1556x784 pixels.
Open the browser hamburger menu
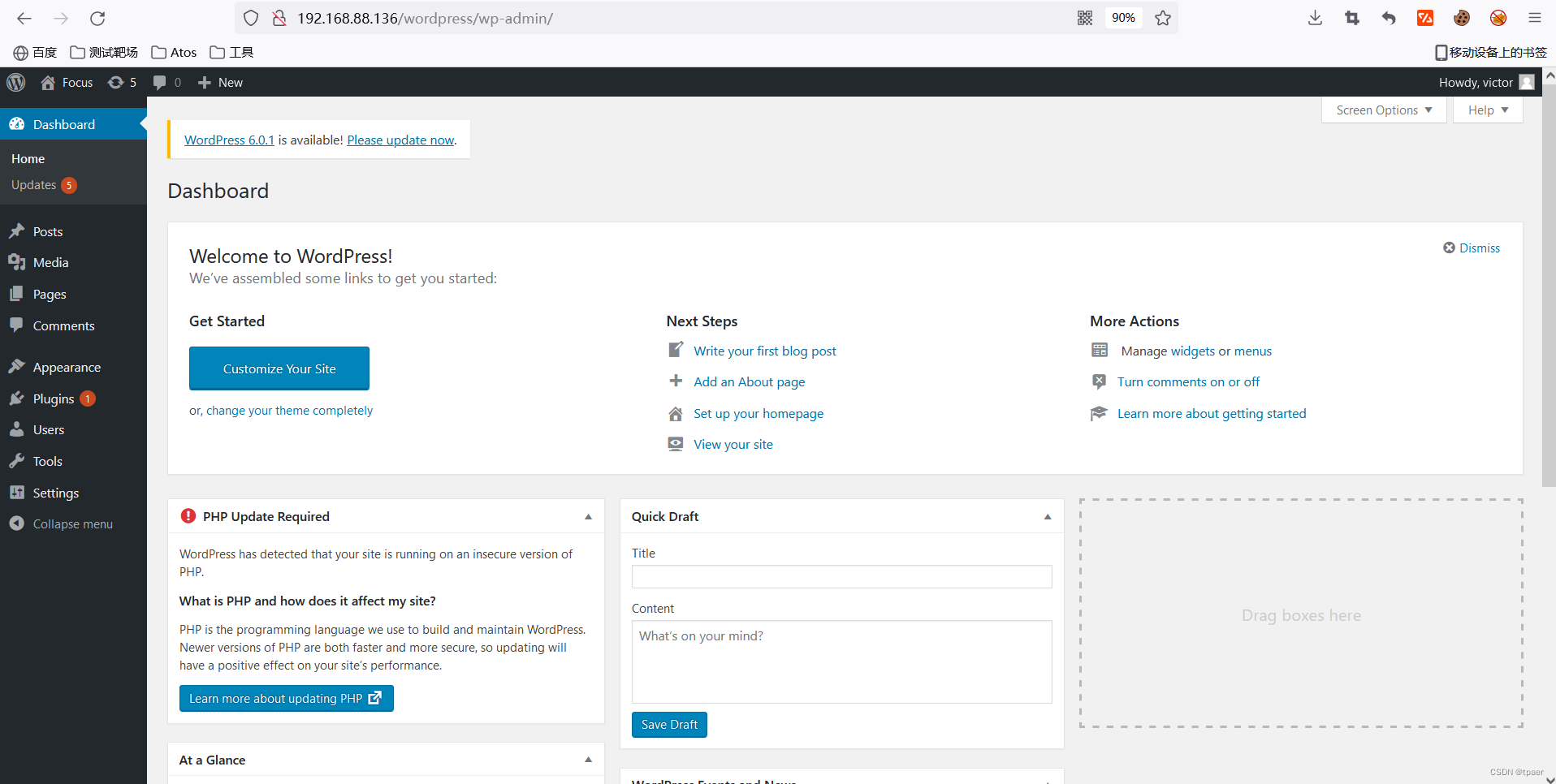click(1535, 18)
